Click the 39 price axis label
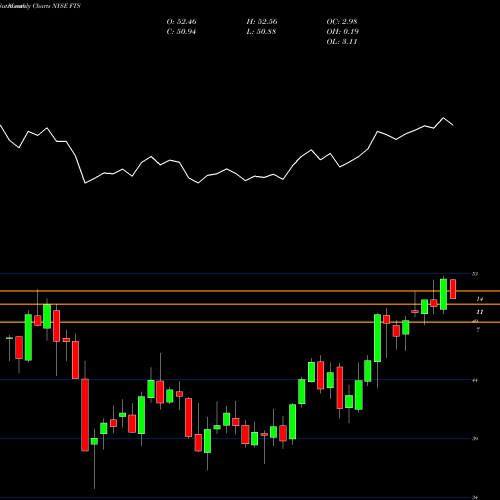The height and width of the screenshot is (500, 500). click(475, 439)
